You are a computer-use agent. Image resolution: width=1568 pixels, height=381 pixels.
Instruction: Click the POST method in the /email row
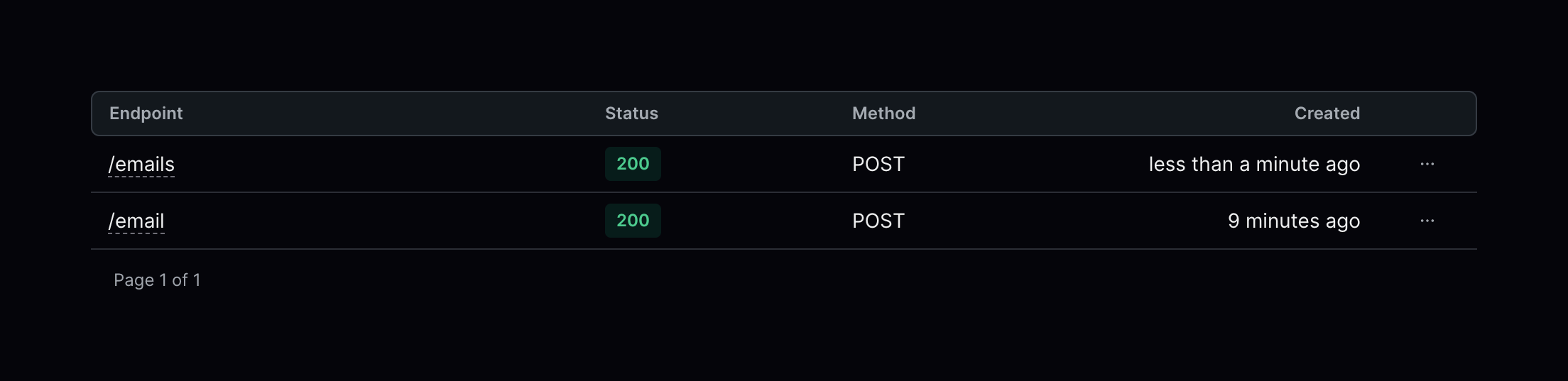click(x=878, y=221)
